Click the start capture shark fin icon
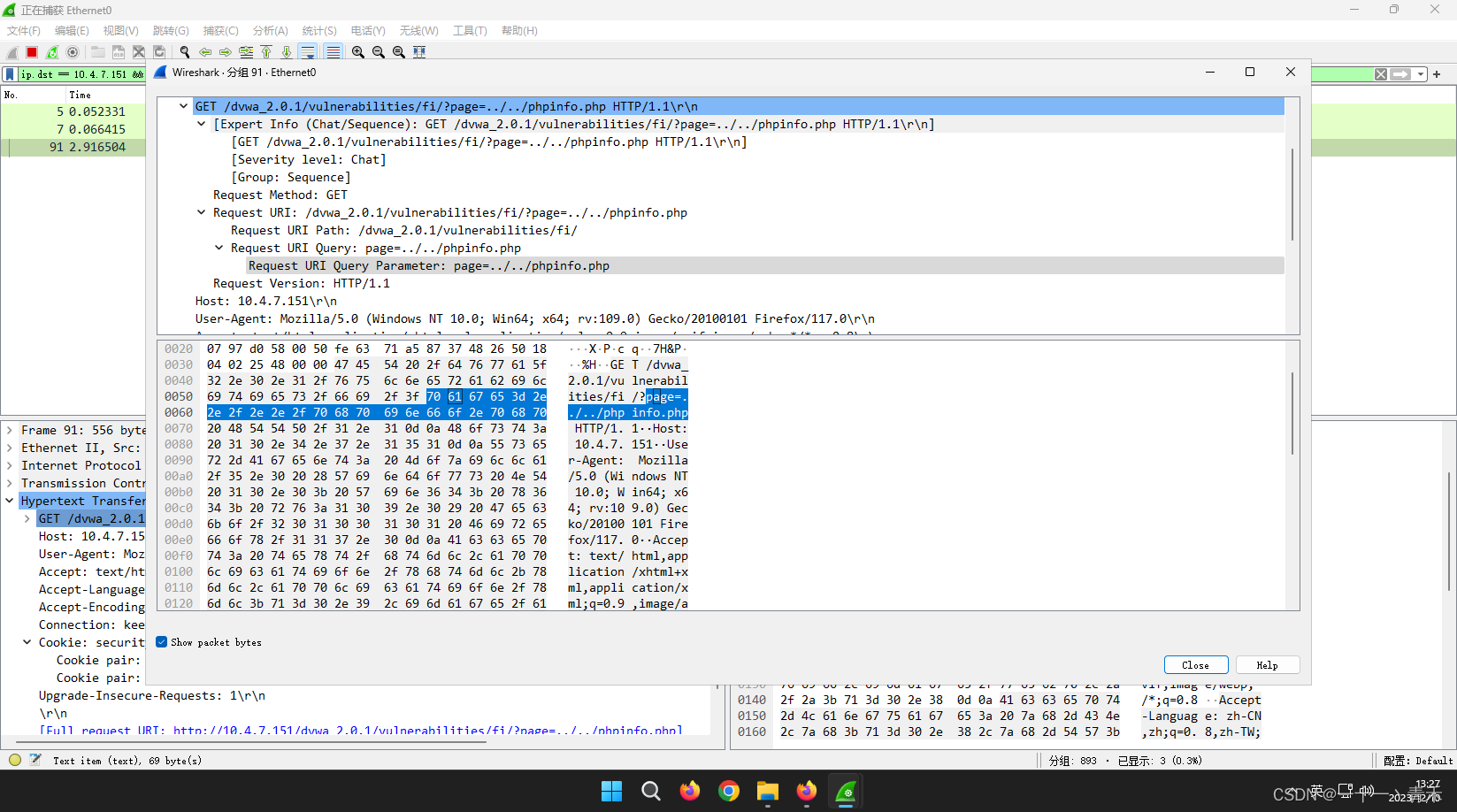Viewport: 1457px width, 812px height. pyautogui.click(x=12, y=52)
